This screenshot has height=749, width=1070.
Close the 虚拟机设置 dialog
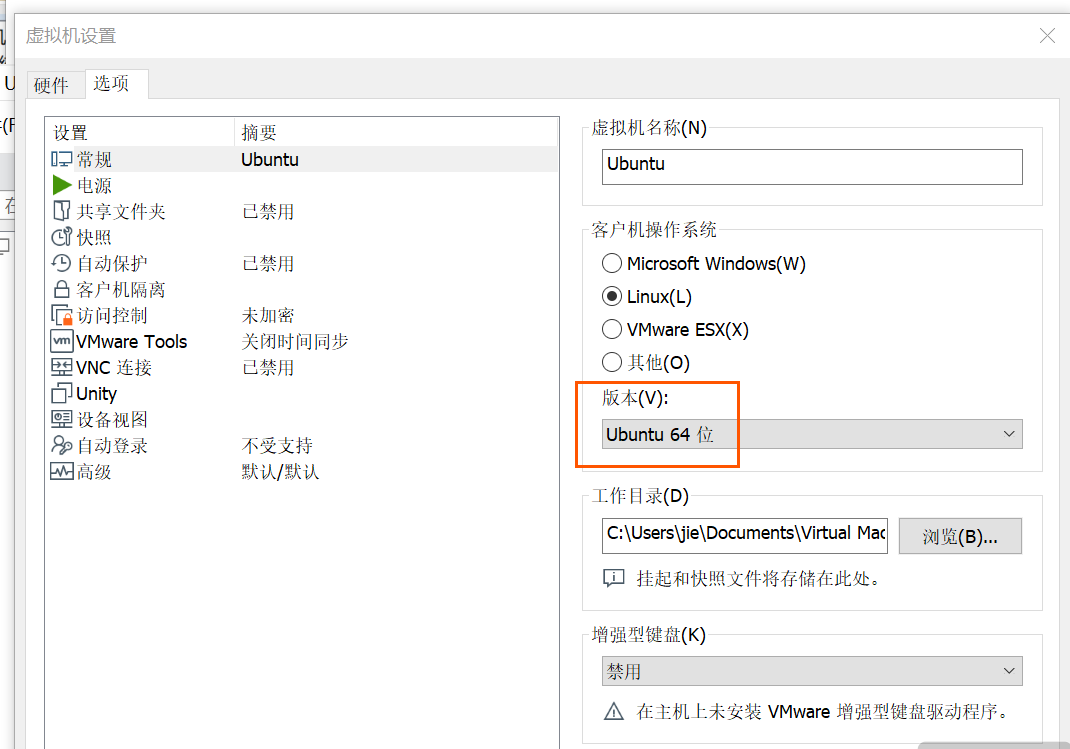1047,35
